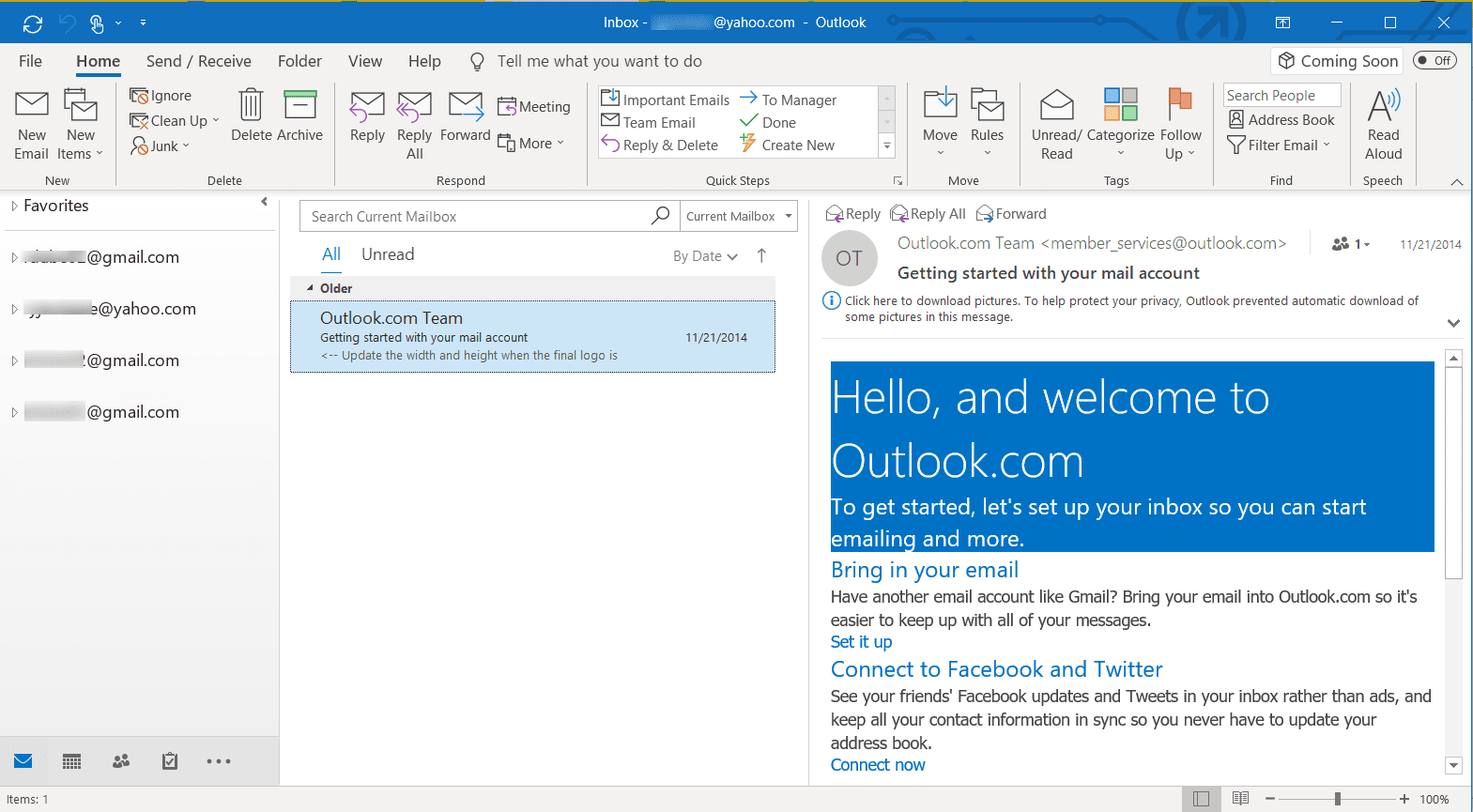The width and height of the screenshot is (1473, 812).
Task: Show All messages tab
Action: tap(331, 254)
